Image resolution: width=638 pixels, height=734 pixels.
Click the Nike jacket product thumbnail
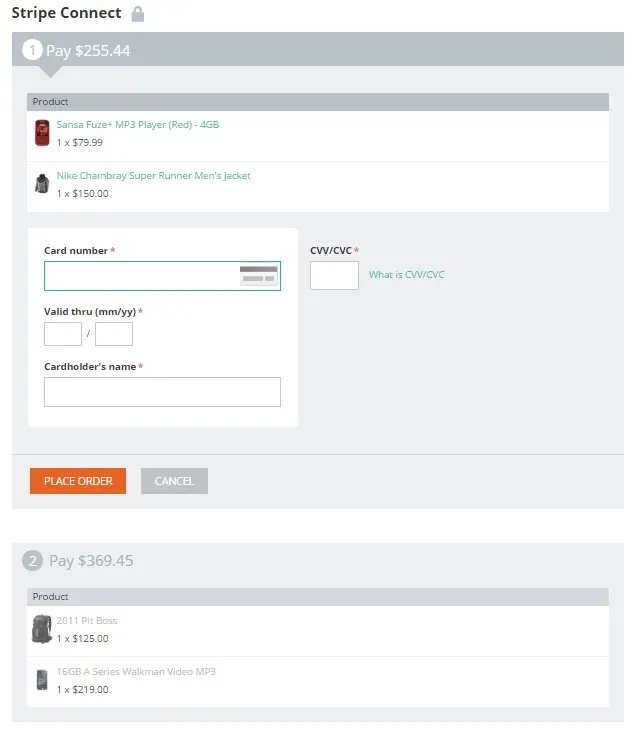coord(42,184)
